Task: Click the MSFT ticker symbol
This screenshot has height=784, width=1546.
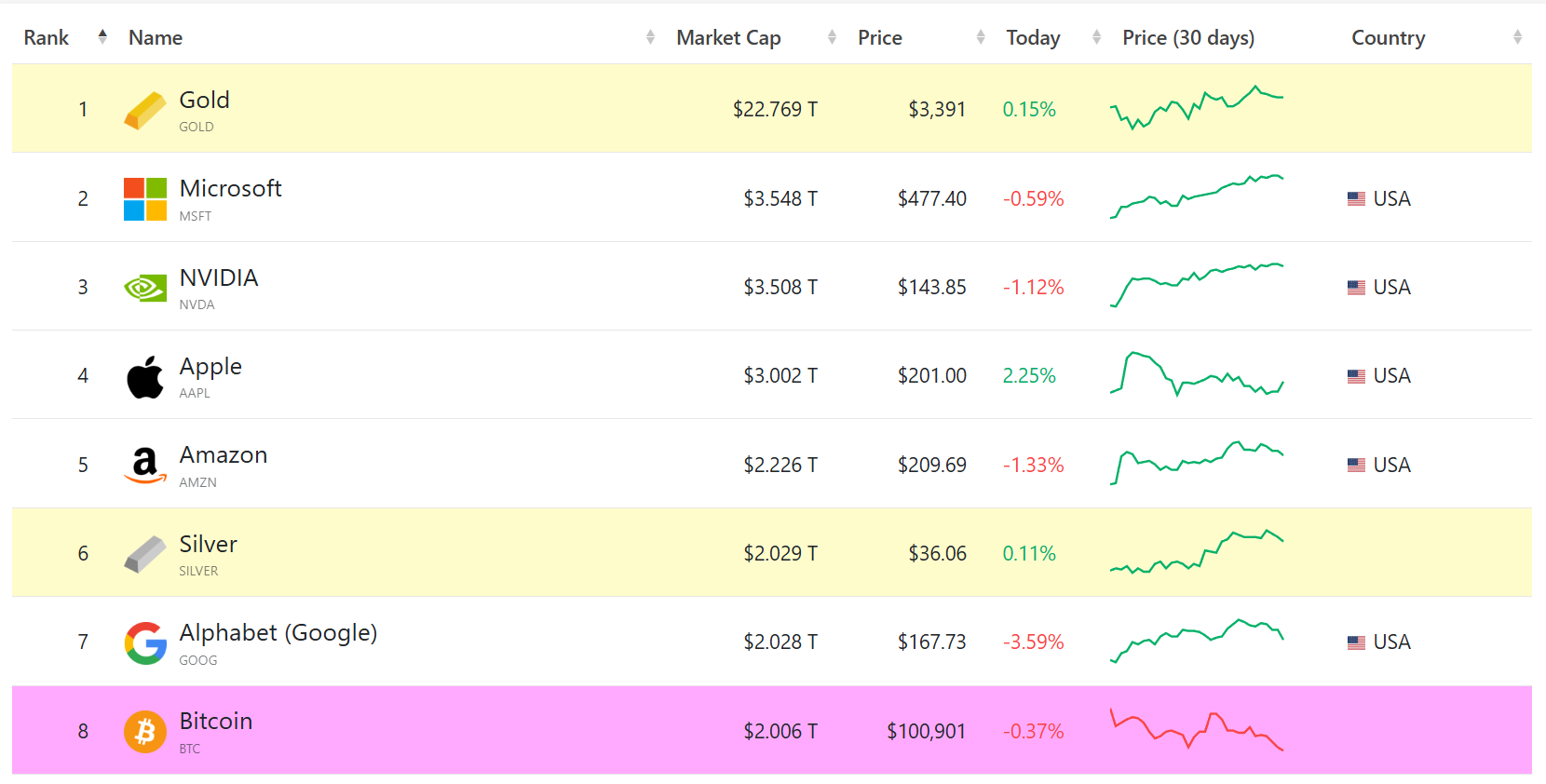Action: (196, 216)
